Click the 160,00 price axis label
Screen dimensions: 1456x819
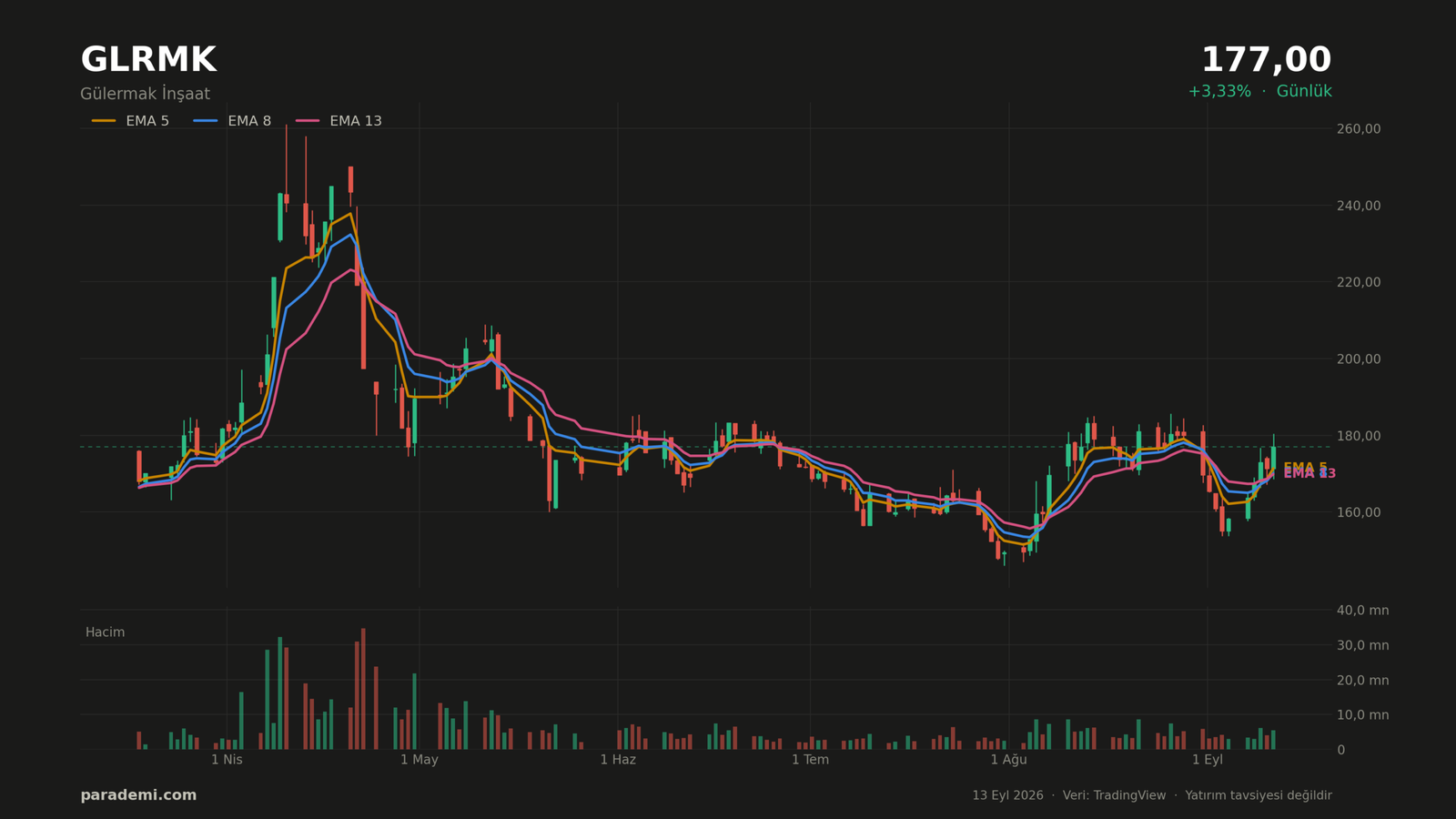[x=1359, y=512]
